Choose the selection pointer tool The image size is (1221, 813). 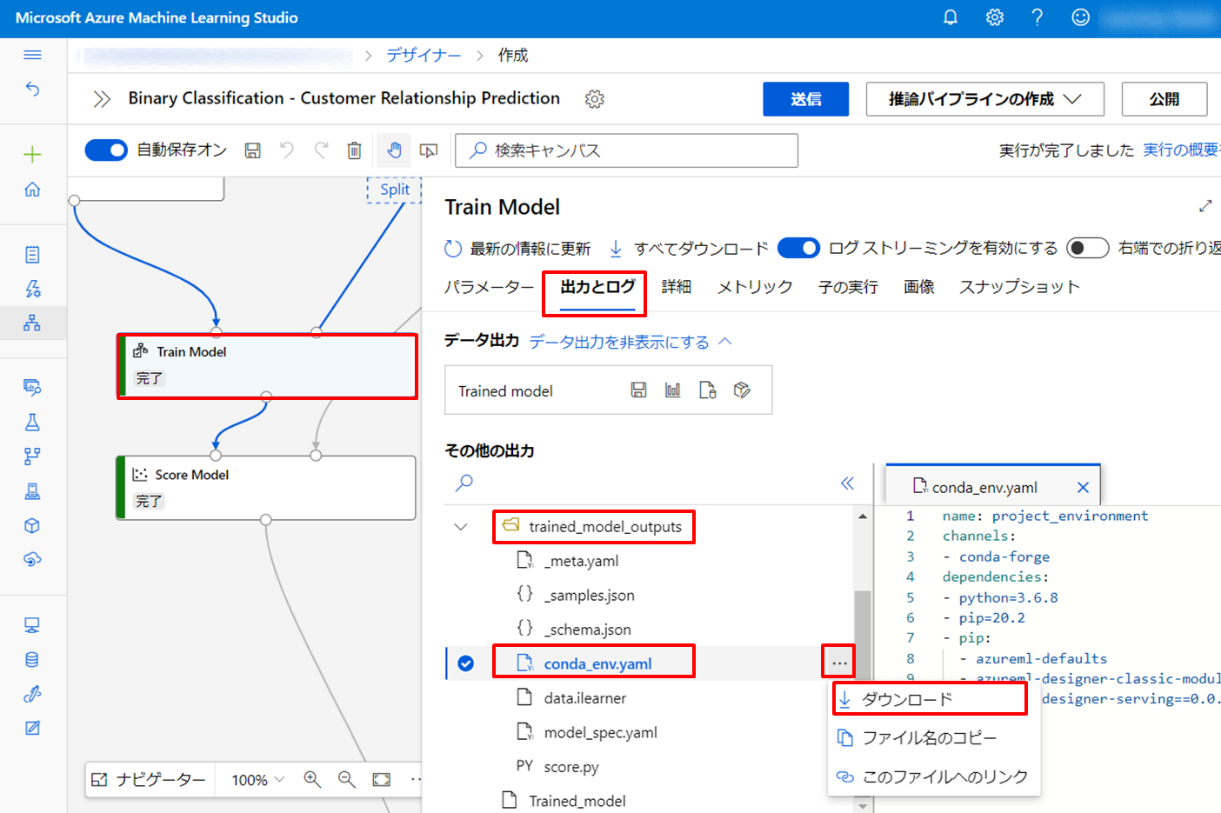(x=429, y=150)
